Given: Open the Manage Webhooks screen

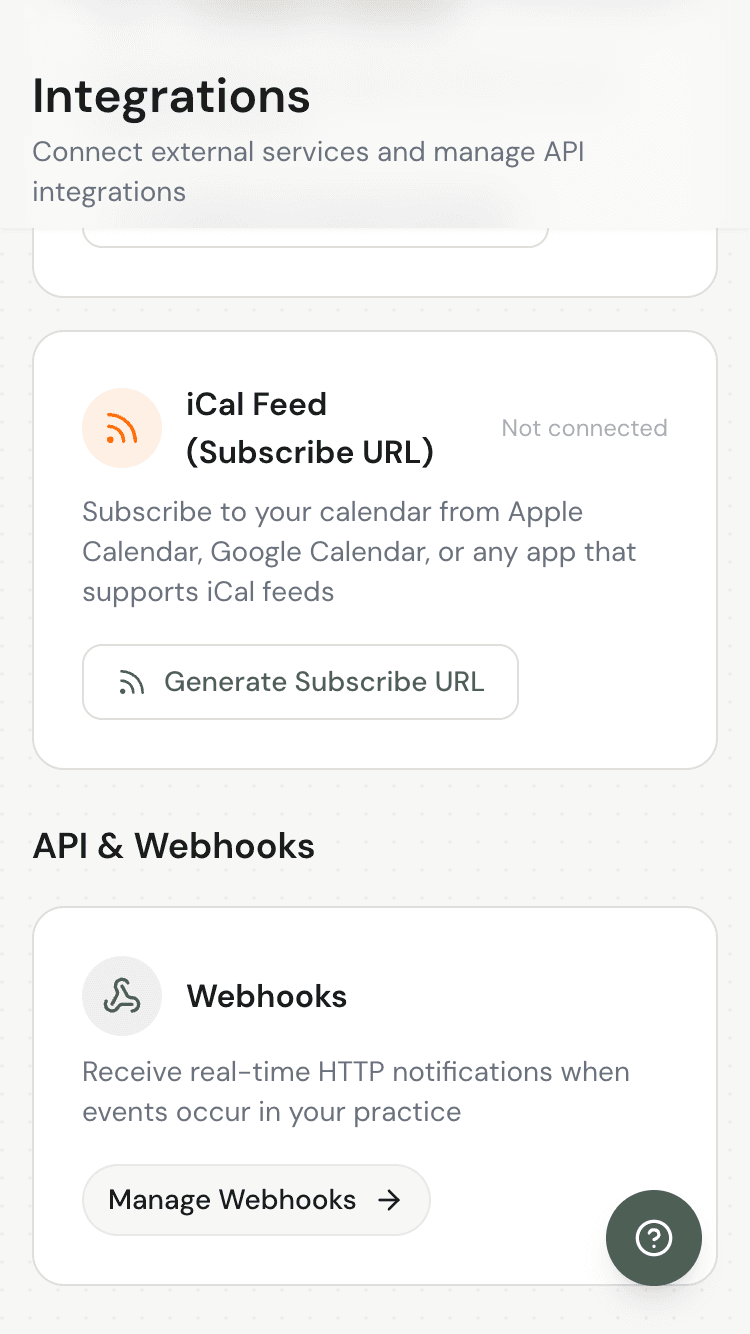Looking at the screenshot, I should click(255, 1200).
